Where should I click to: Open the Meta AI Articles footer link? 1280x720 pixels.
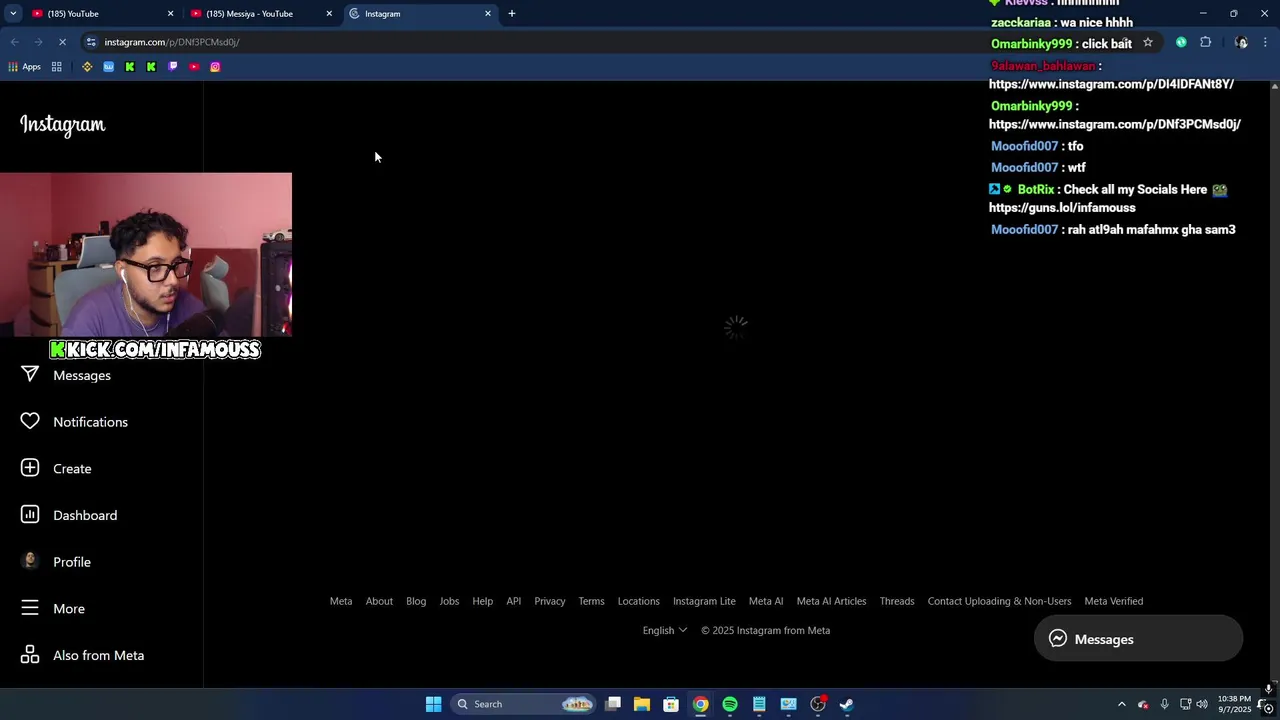coord(831,601)
